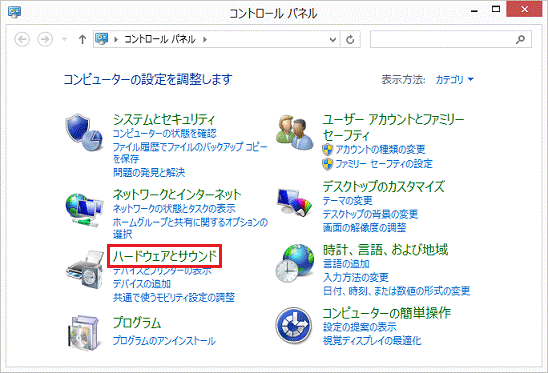548x373 pixels.
Task: Open 日付、時刻、または数値の形式の変更 link
Action: 396,291
